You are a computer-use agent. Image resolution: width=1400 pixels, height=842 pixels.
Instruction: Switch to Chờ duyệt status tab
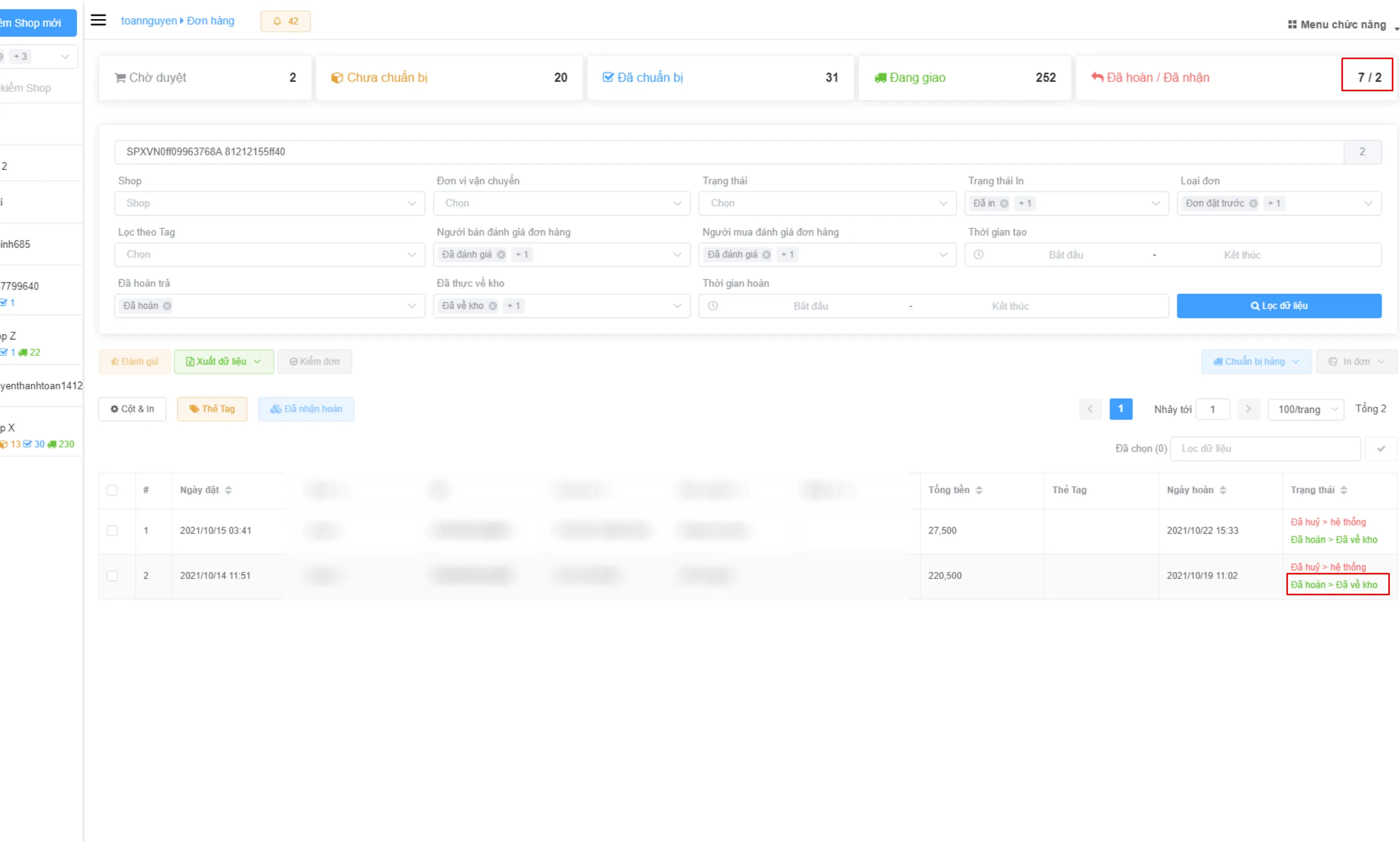[x=205, y=78]
